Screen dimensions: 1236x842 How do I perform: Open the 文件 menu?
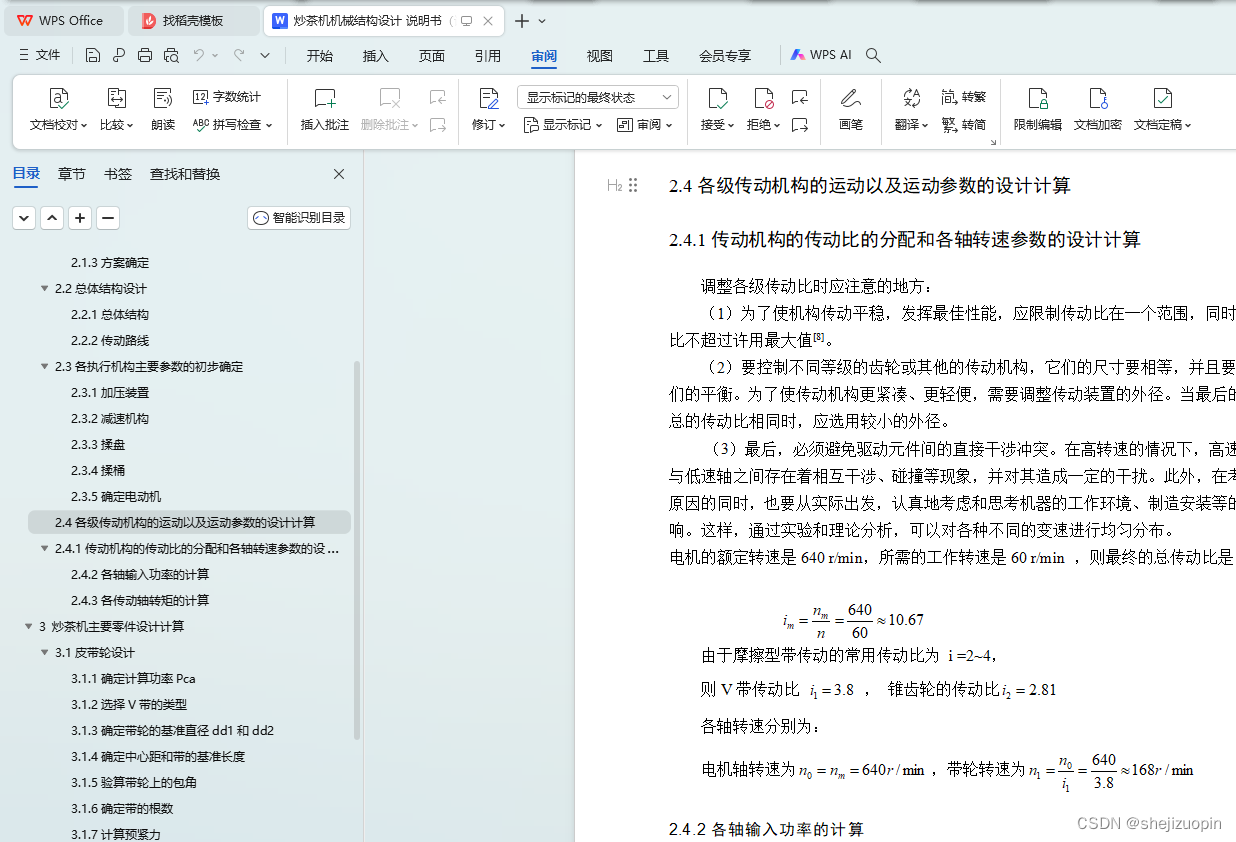39,55
